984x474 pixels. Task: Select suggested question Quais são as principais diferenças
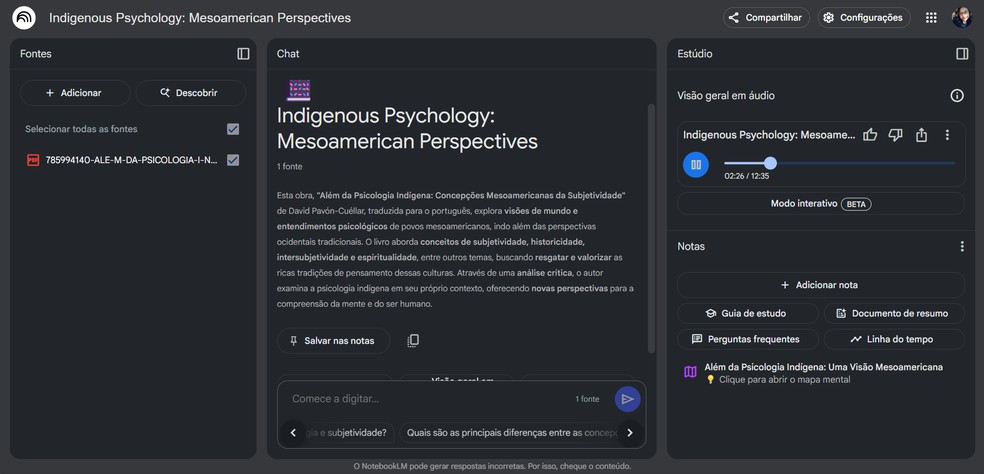(x=511, y=433)
